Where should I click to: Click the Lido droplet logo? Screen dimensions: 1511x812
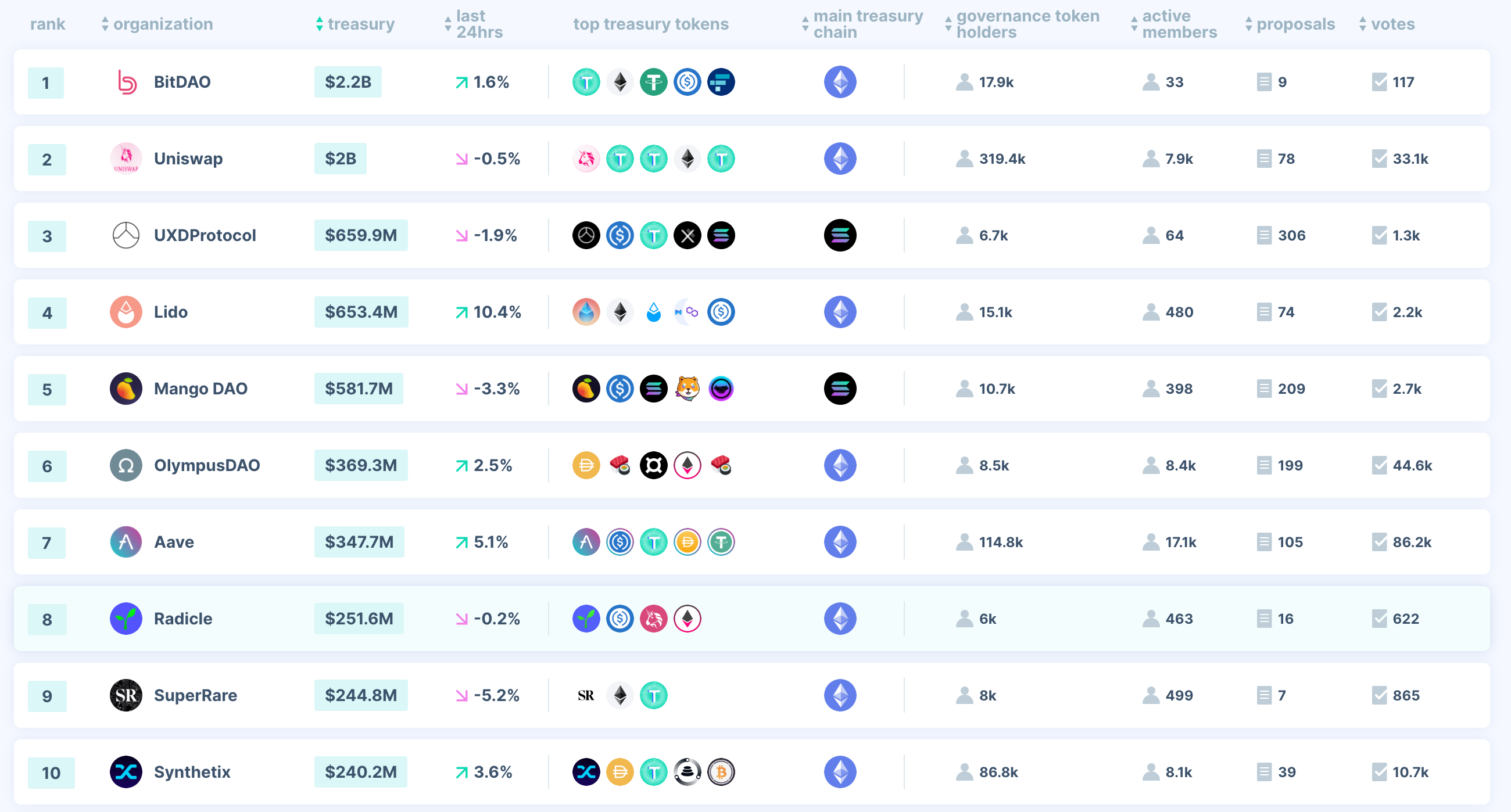[126, 312]
